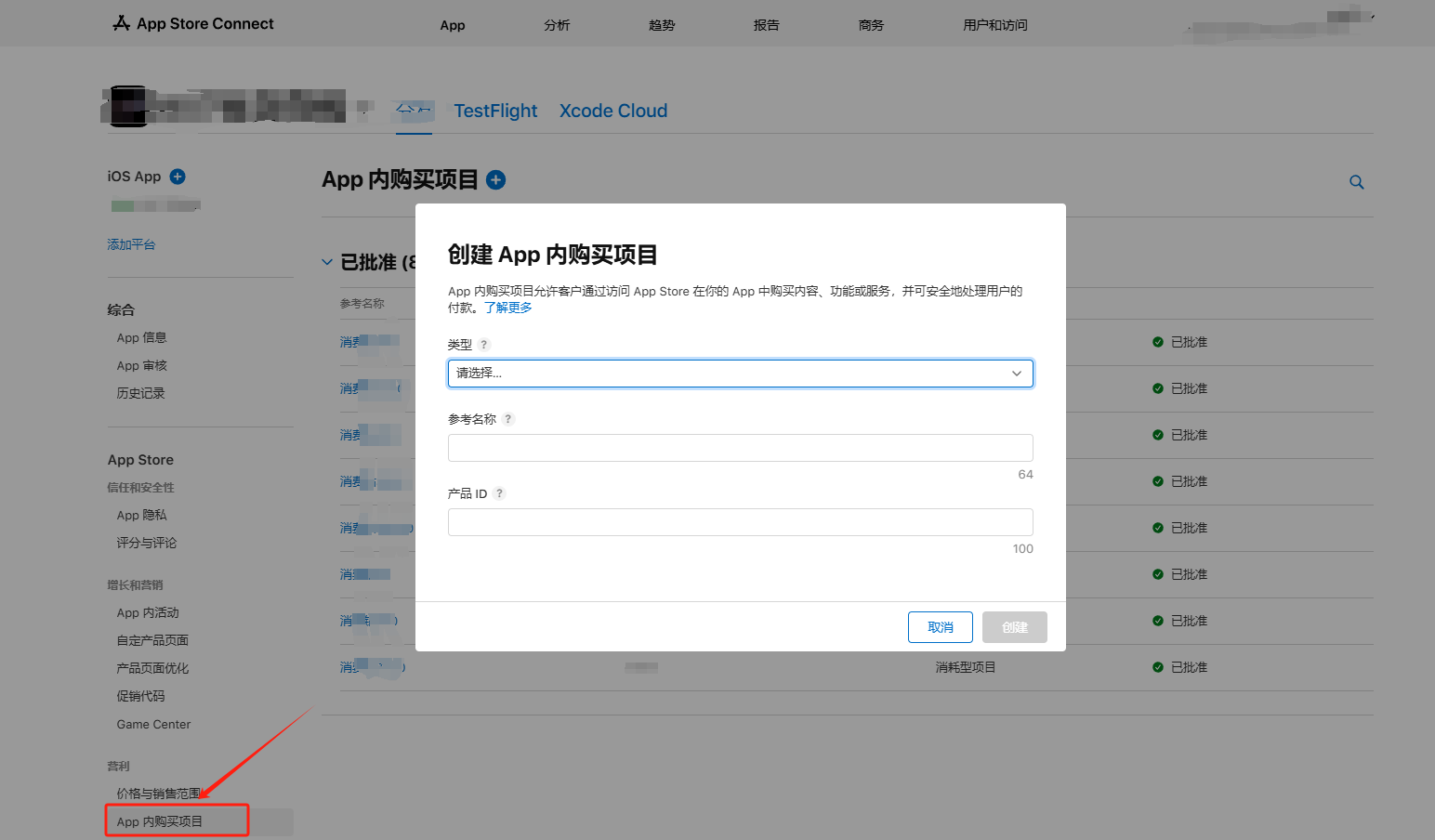
Task: Open the App menu in top navigation
Action: (453, 25)
